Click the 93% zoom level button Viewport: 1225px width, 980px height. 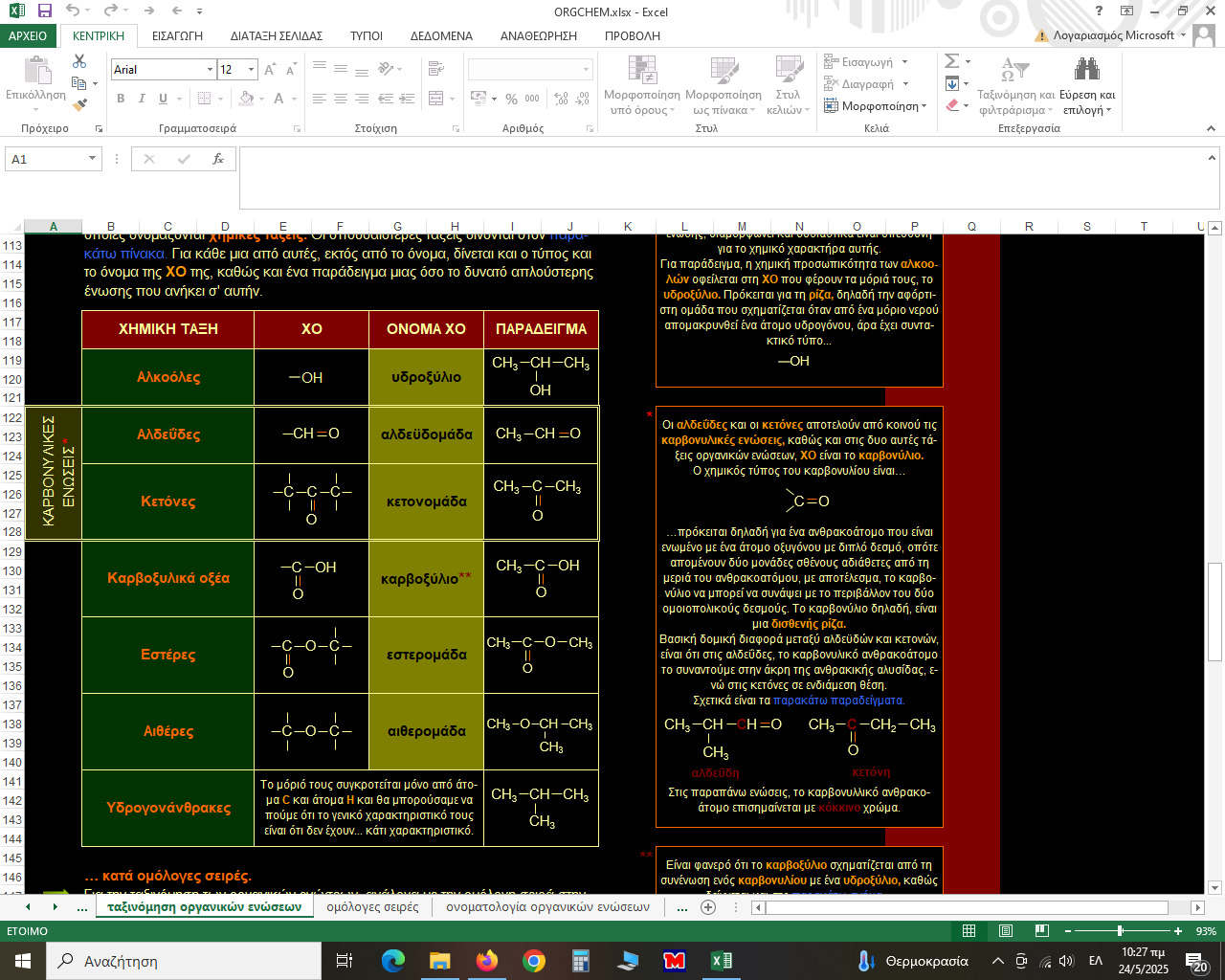[x=1206, y=931]
